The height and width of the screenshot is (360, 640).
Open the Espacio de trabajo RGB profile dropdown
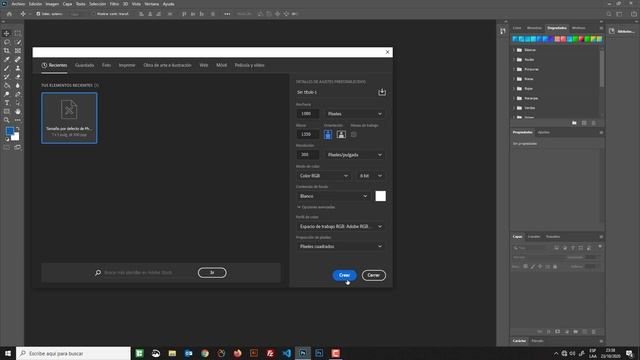pyautogui.click(x=340, y=227)
